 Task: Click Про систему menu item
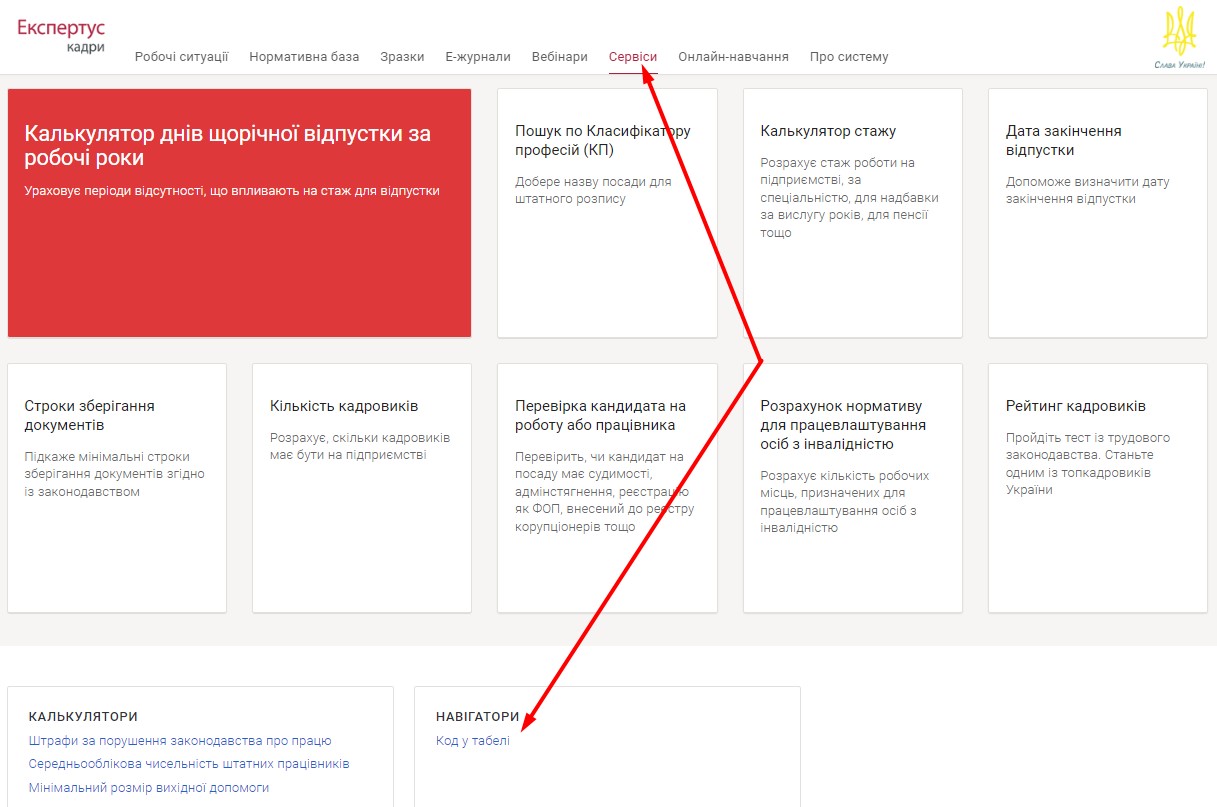click(x=849, y=57)
